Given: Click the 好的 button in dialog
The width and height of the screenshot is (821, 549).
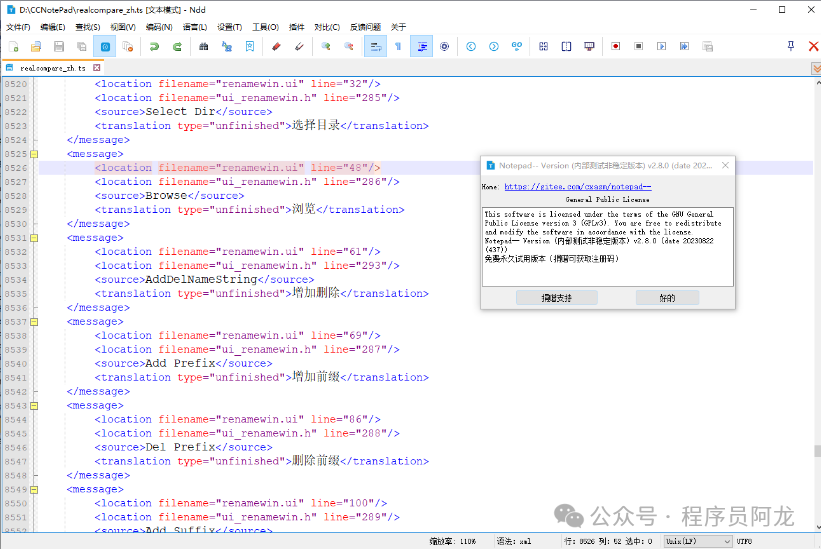Looking at the screenshot, I should point(667,298).
